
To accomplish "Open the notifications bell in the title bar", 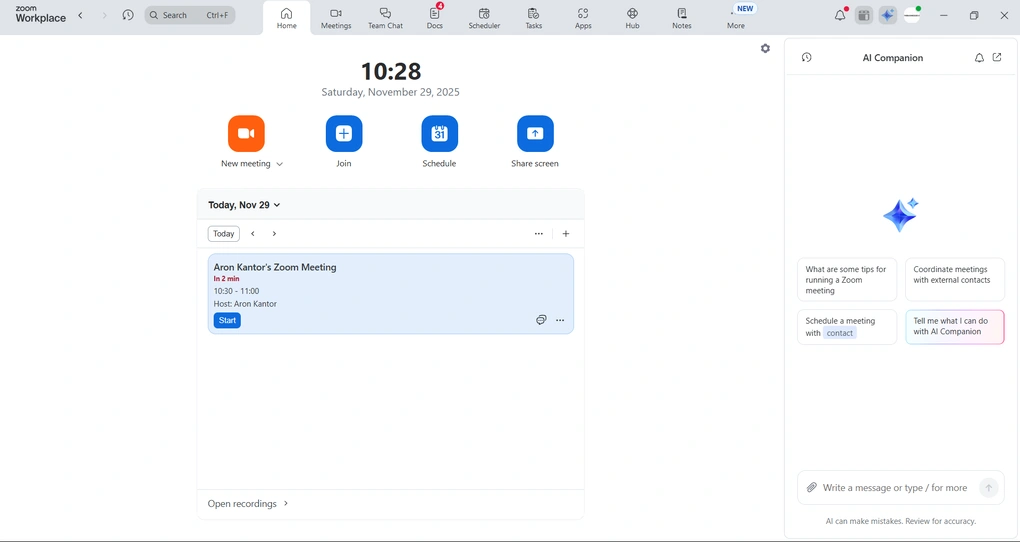I will [x=840, y=15].
